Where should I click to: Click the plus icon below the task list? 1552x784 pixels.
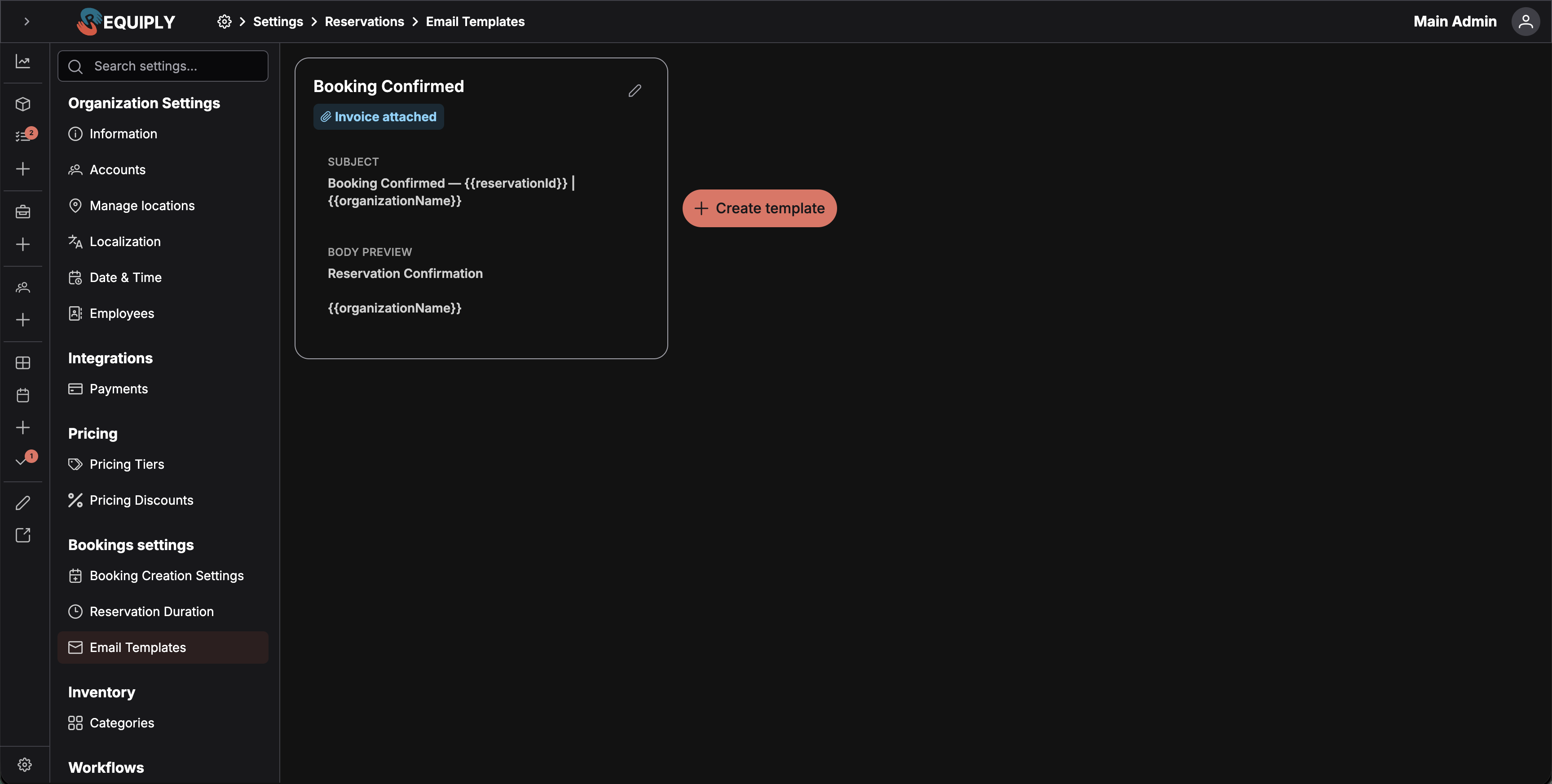[x=23, y=169]
